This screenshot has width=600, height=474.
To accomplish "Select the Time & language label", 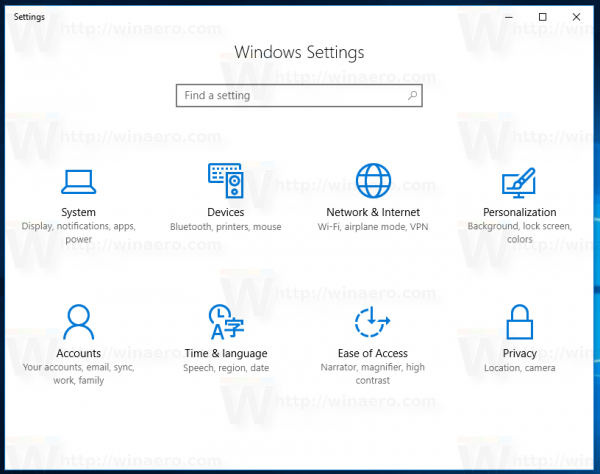I will click(x=226, y=353).
